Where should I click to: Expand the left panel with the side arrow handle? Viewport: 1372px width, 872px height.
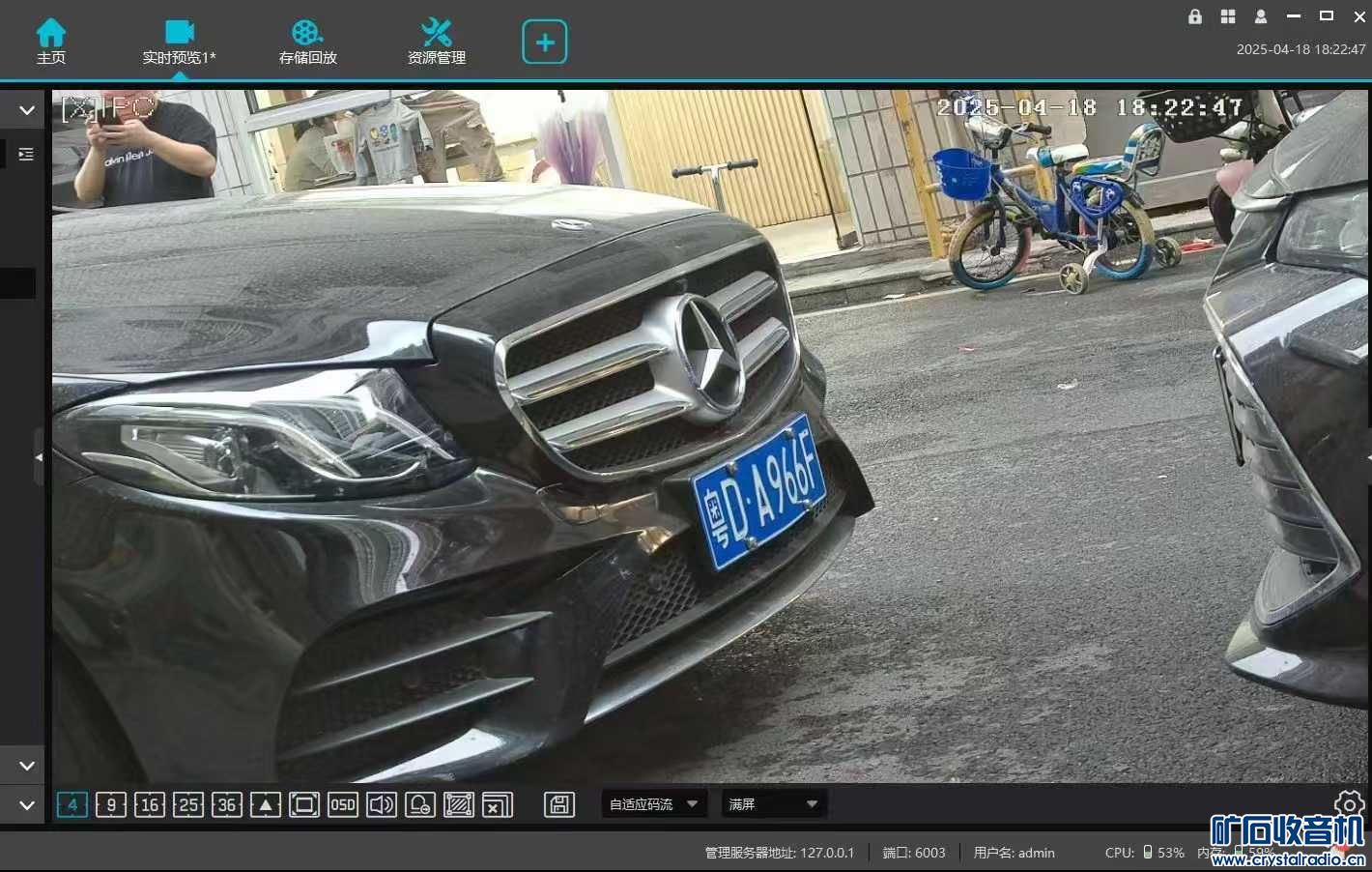(39, 456)
